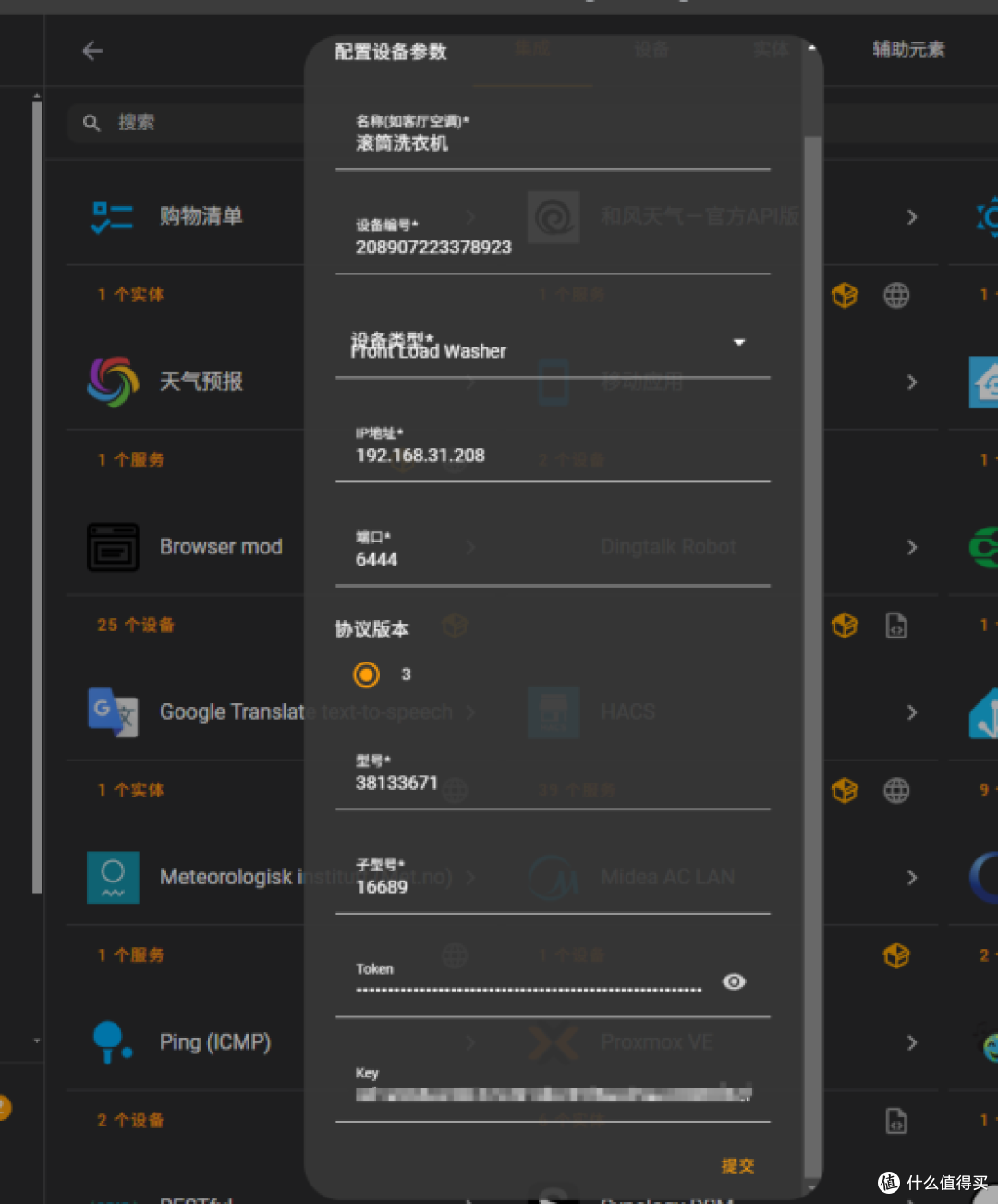Open the 1 个服务 link under Meteorologisk institutt
Image resolution: width=998 pixels, height=1204 pixels.
[131, 955]
